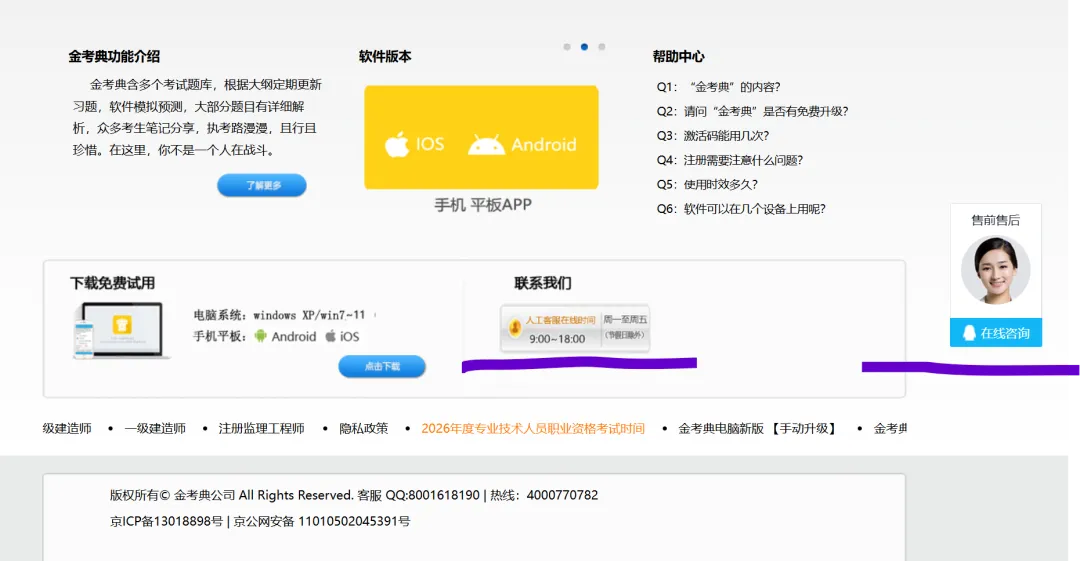Click the 软件版本 heading
This screenshot has width=1080, height=561.
[385, 57]
